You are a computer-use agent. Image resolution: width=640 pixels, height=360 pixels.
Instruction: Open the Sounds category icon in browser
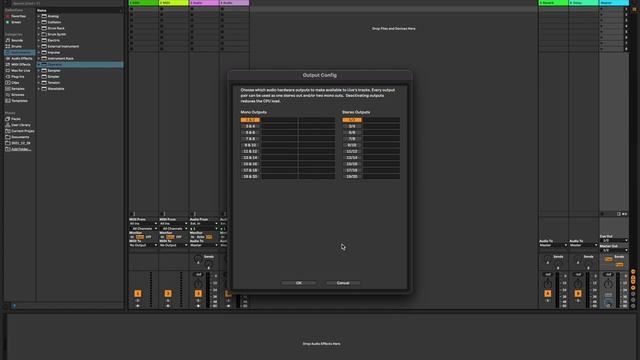(8, 40)
